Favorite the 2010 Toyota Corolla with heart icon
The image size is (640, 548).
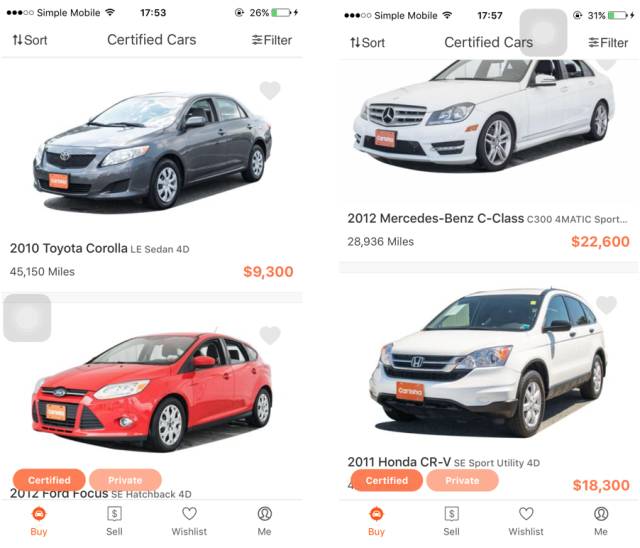[x=270, y=90]
